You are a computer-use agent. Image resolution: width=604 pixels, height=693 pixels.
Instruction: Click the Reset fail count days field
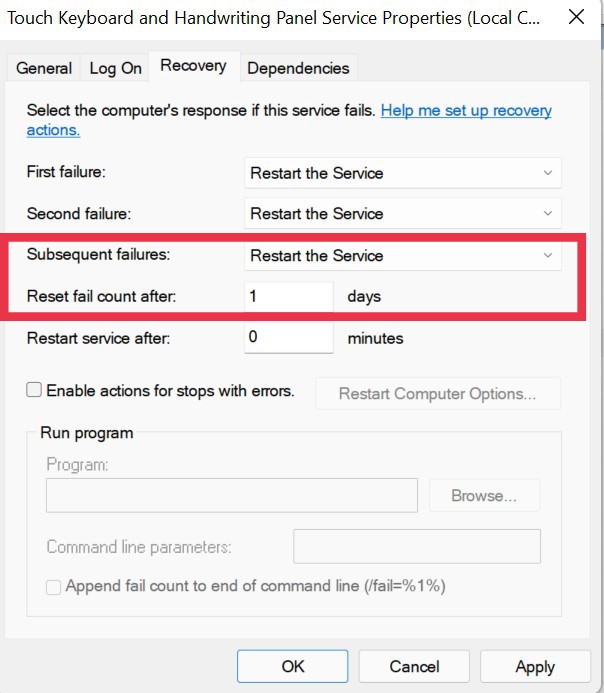pos(288,296)
